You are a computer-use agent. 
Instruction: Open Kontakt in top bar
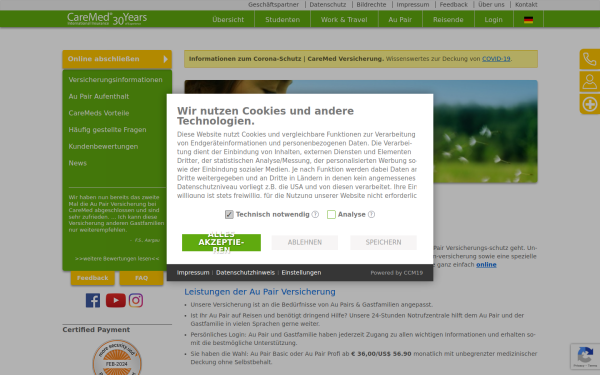(x=526, y=5)
